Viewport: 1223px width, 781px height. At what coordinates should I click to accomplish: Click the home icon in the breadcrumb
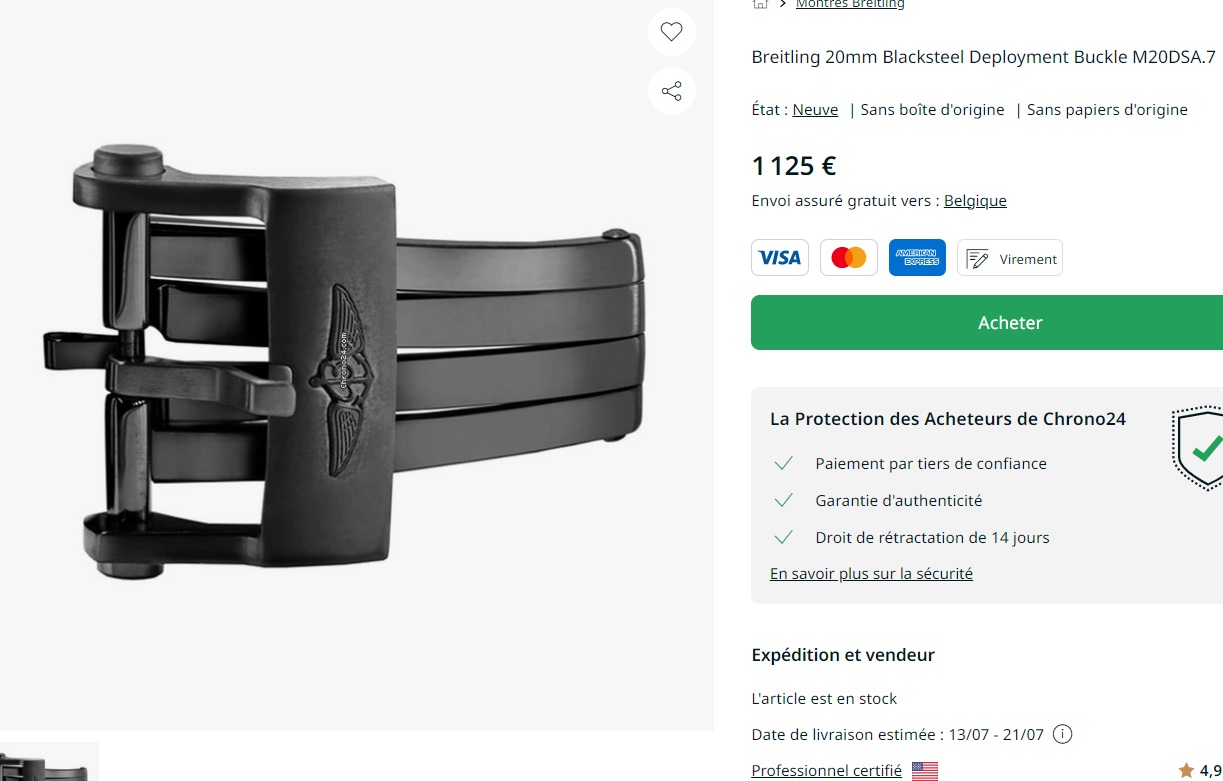(x=760, y=4)
